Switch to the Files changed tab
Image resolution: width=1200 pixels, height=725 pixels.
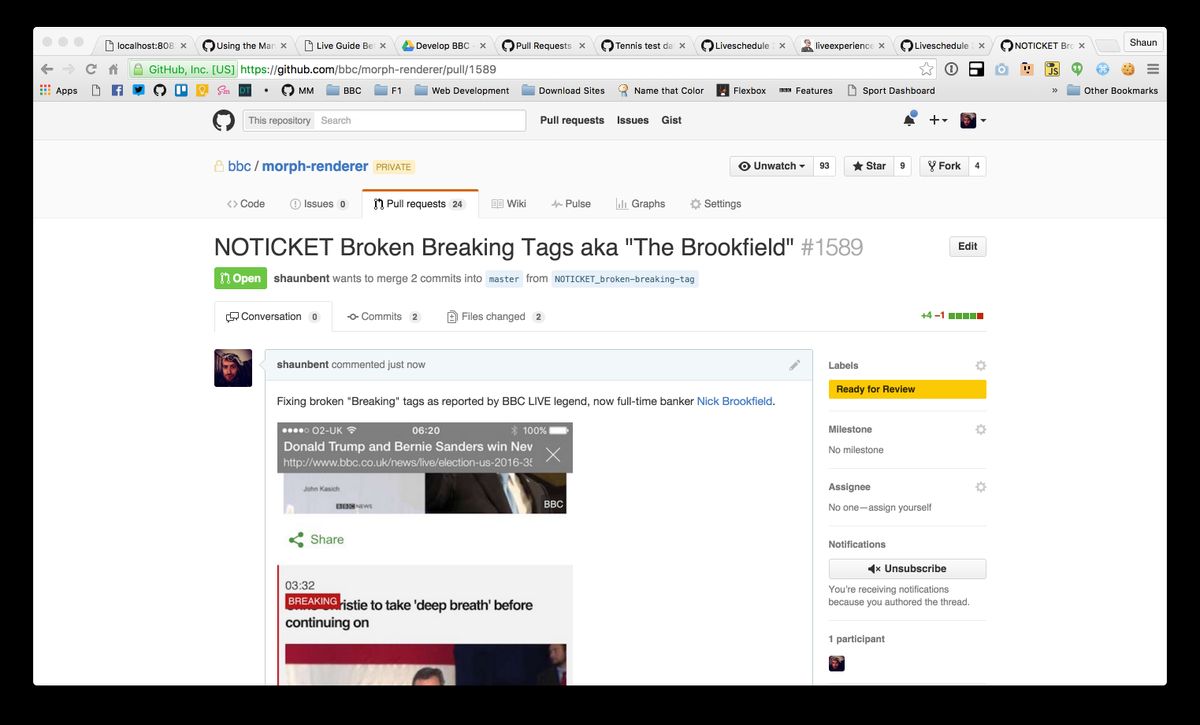point(495,317)
